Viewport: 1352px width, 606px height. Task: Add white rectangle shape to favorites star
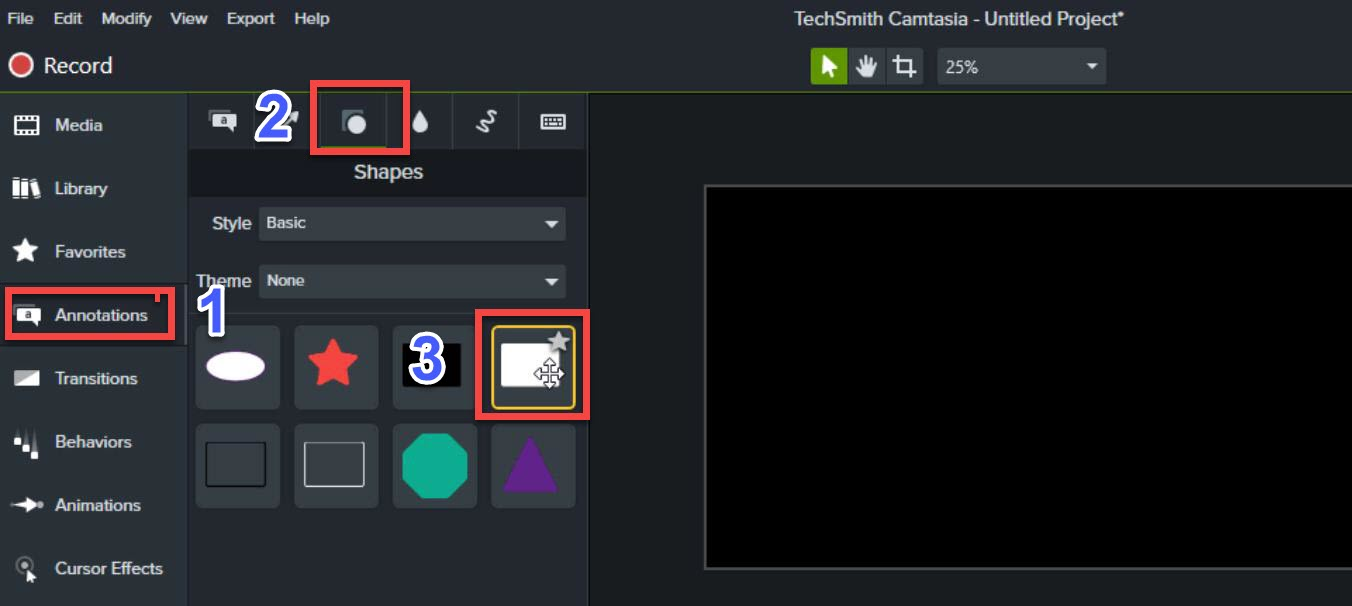coord(559,342)
